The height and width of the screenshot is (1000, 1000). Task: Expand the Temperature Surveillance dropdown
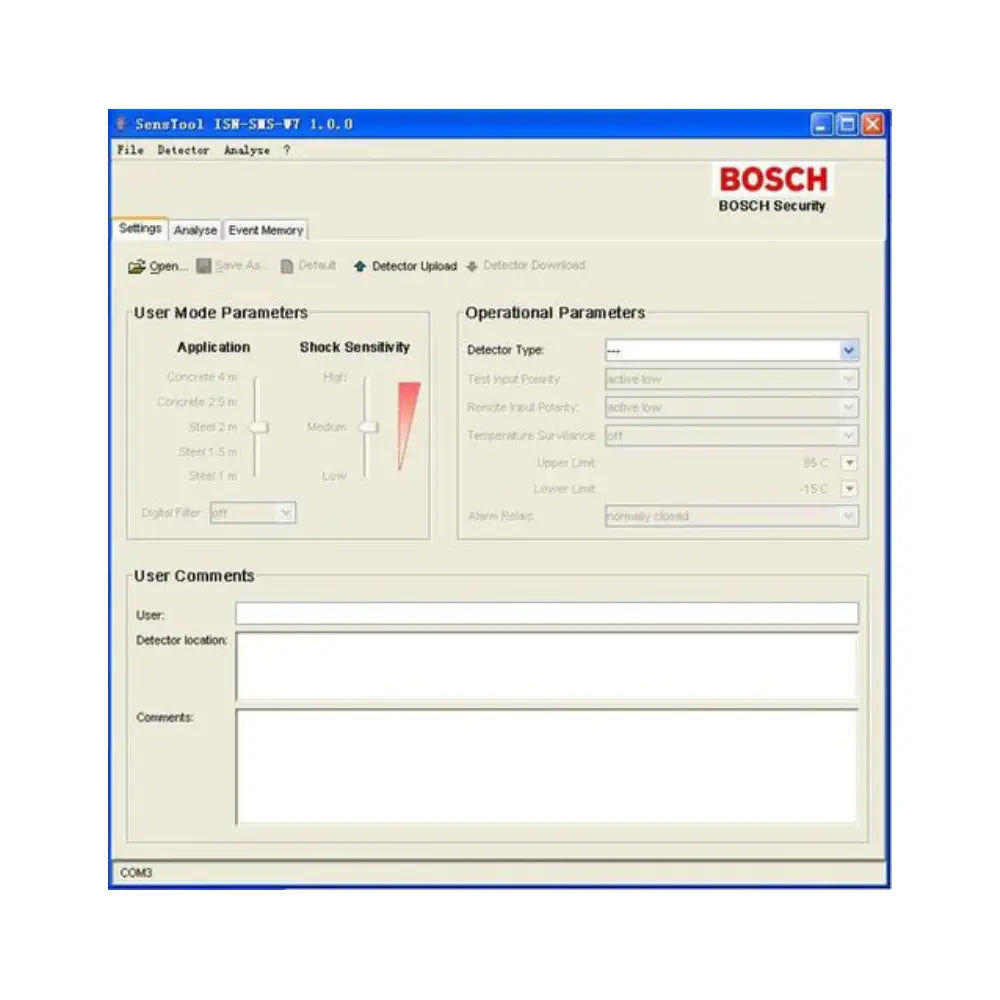848,435
